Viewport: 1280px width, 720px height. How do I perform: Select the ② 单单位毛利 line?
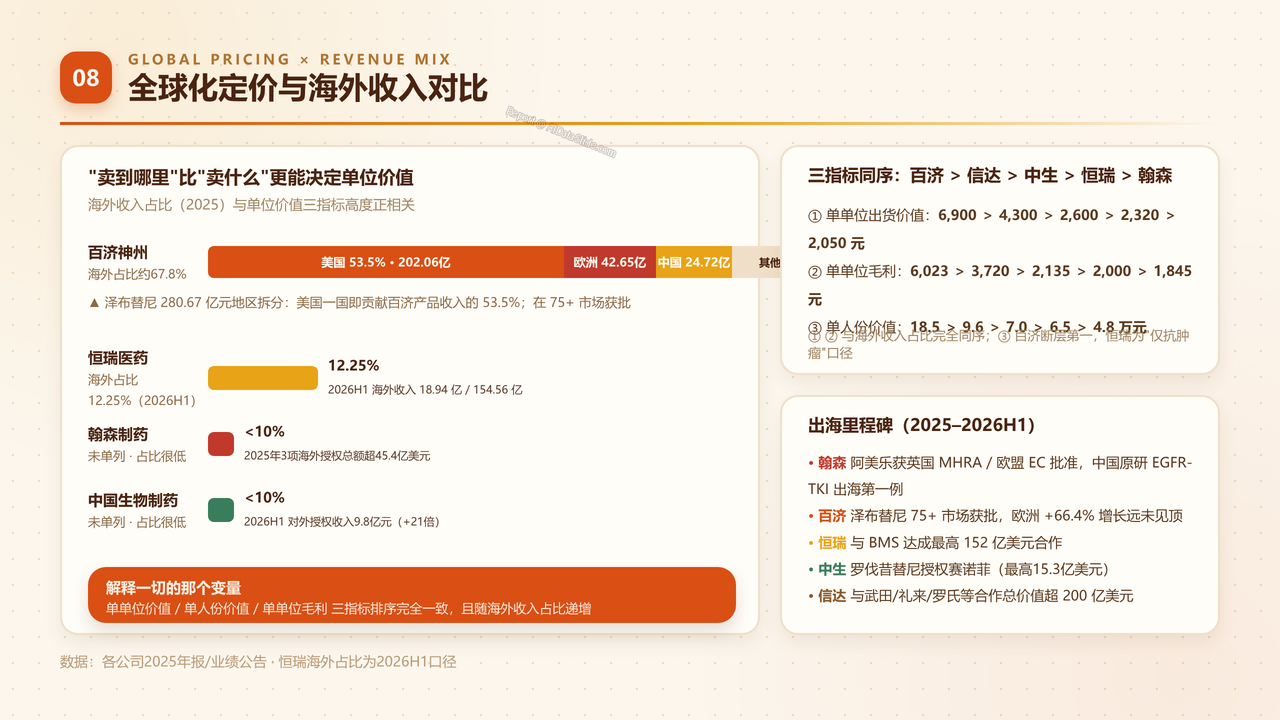(x=1000, y=285)
